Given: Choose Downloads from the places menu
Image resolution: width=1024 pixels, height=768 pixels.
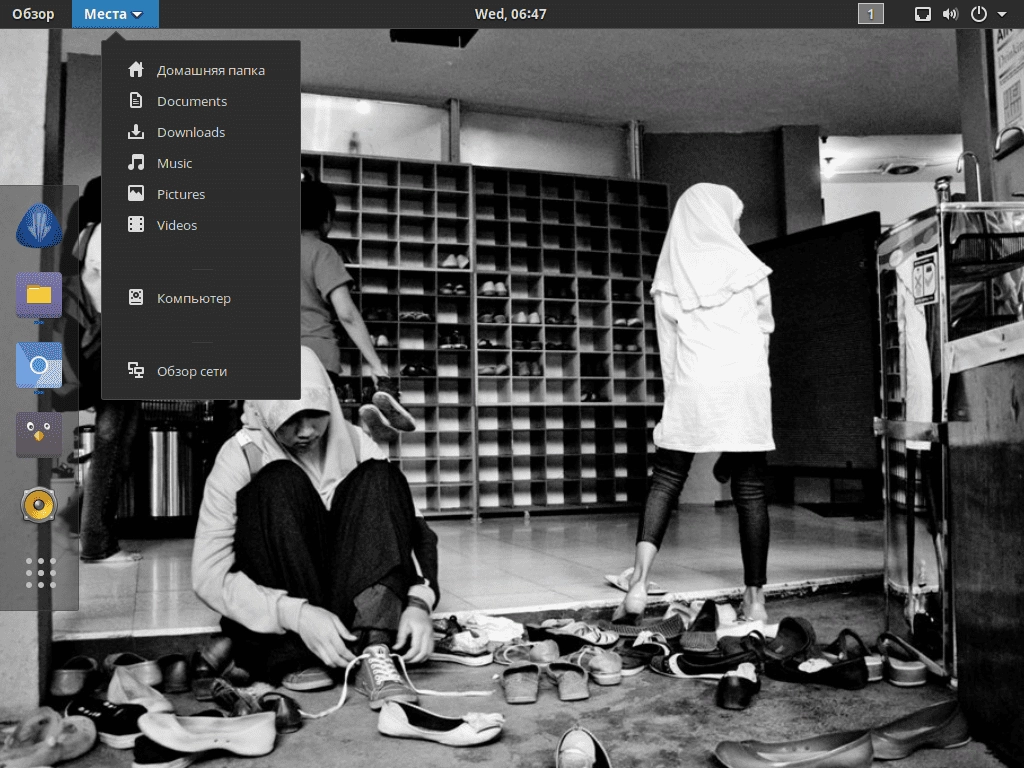Looking at the screenshot, I should (201, 132).
